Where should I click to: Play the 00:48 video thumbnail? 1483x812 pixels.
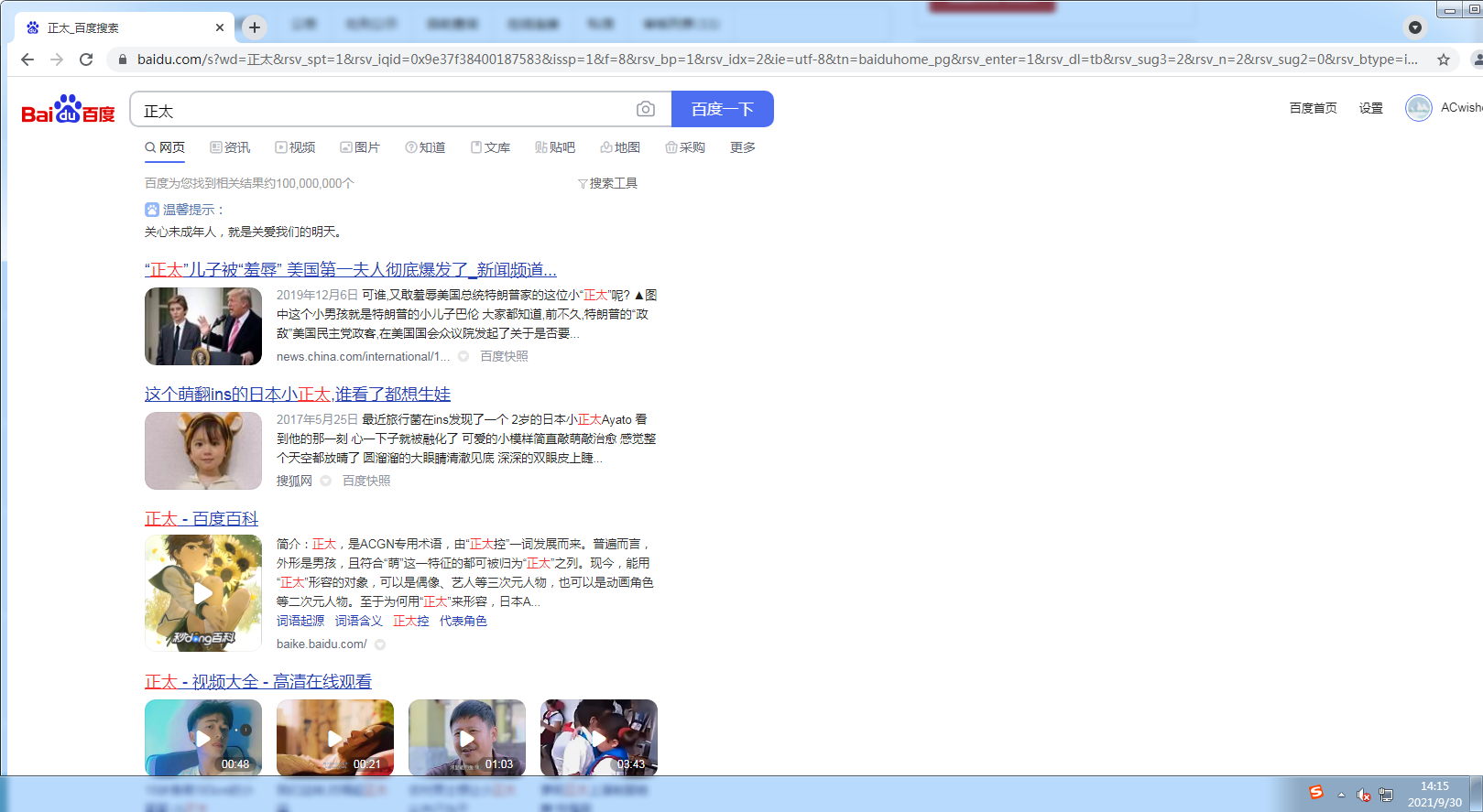pyautogui.click(x=203, y=738)
